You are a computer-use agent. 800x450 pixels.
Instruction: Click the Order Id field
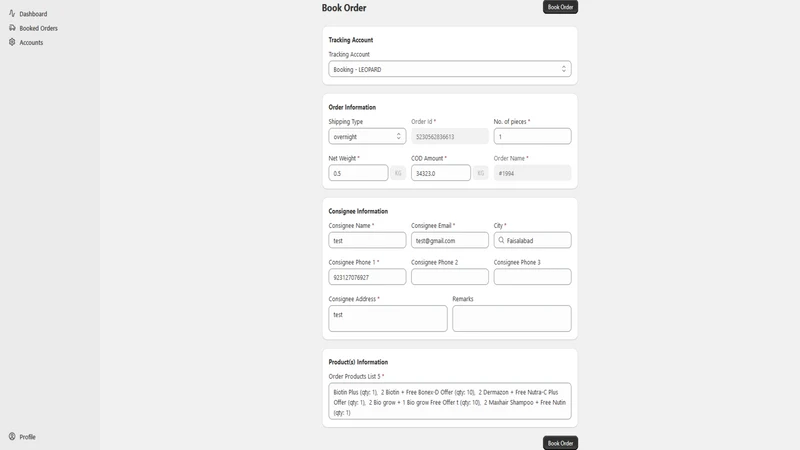(449, 136)
